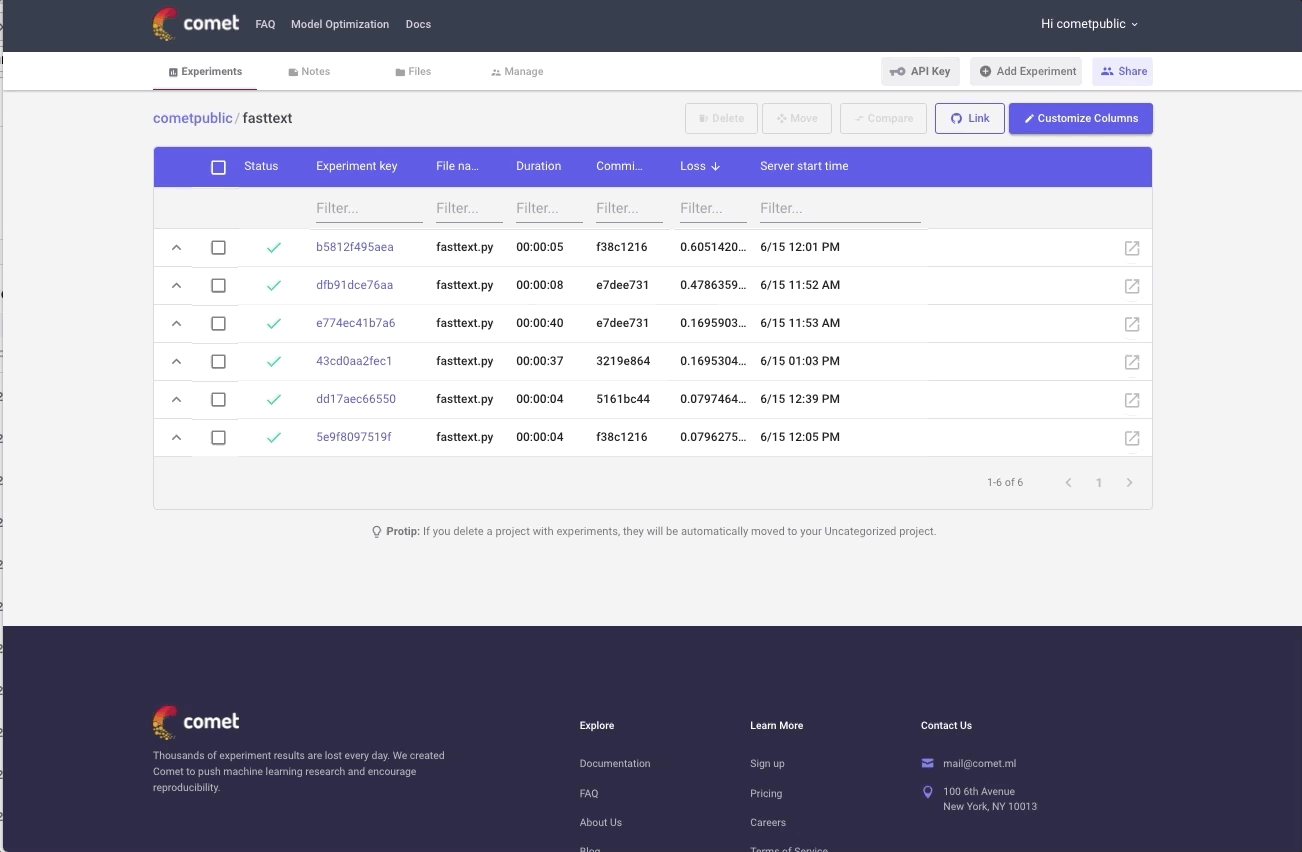Click green status checkmark for e774ec41b7a6
Viewport: 1302px width, 852px height.
(x=274, y=324)
